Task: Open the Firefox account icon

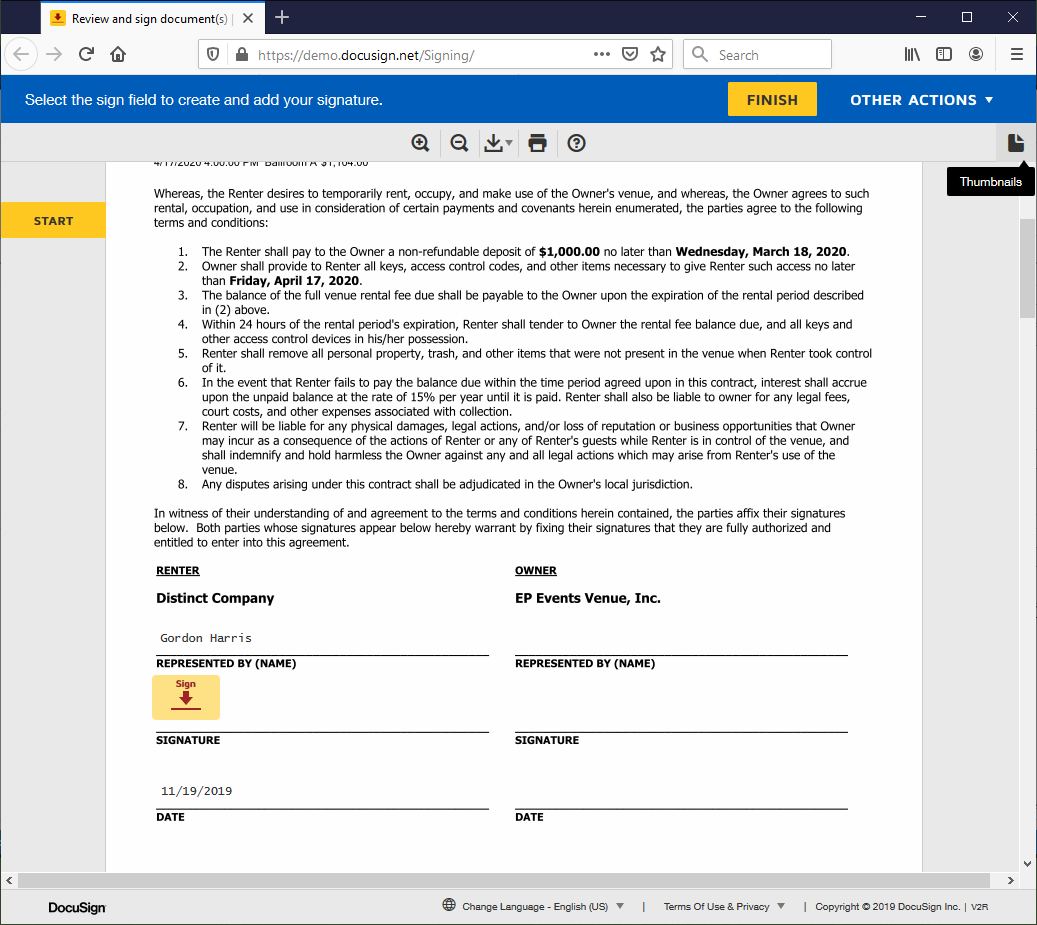Action: [x=975, y=54]
